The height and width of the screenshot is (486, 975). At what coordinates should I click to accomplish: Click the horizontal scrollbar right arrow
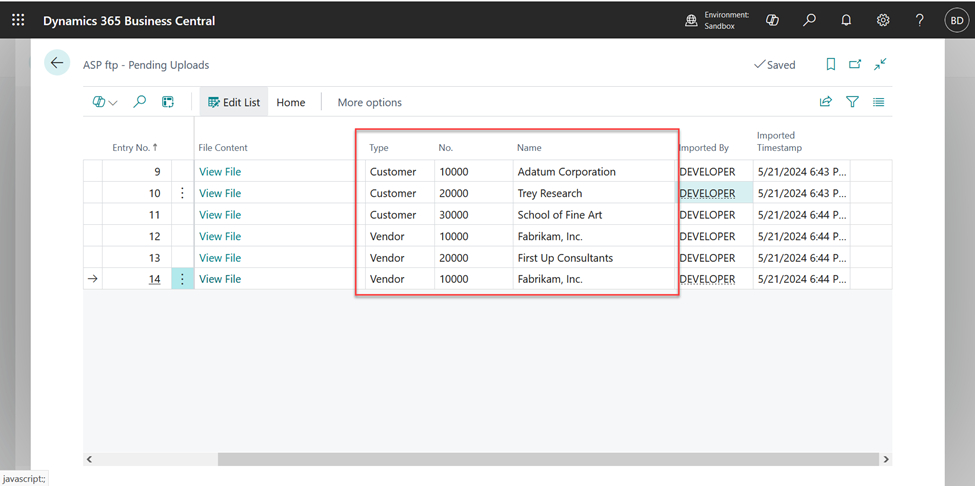point(886,459)
